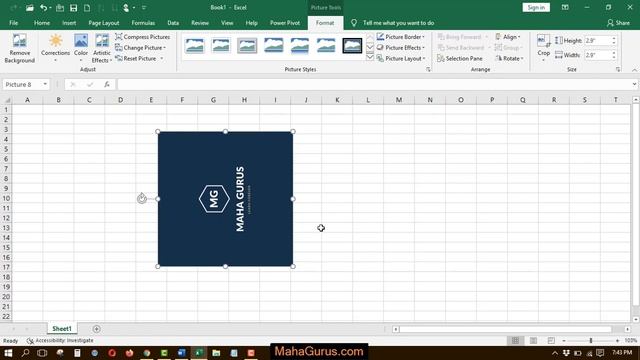Image resolution: width=640 pixels, height=360 pixels.
Task: Open Task View in the taskbar
Action: tap(42, 353)
